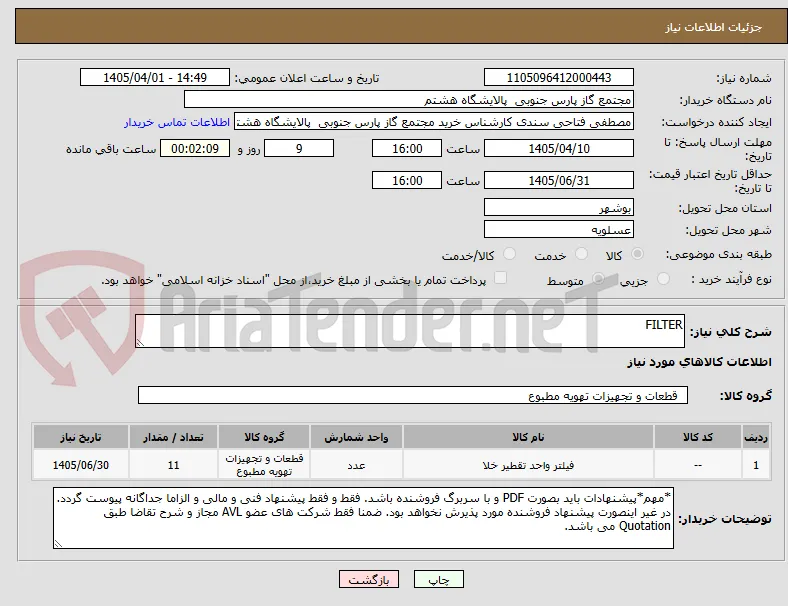Select the کالا/خدمت radio button
This screenshot has height=606, width=788.
[x=510, y=254]
